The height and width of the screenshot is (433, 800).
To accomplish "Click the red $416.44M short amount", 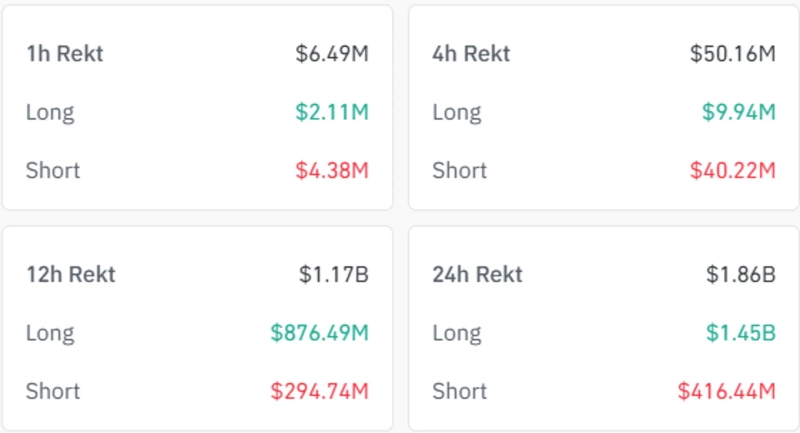I will [726, 390].
